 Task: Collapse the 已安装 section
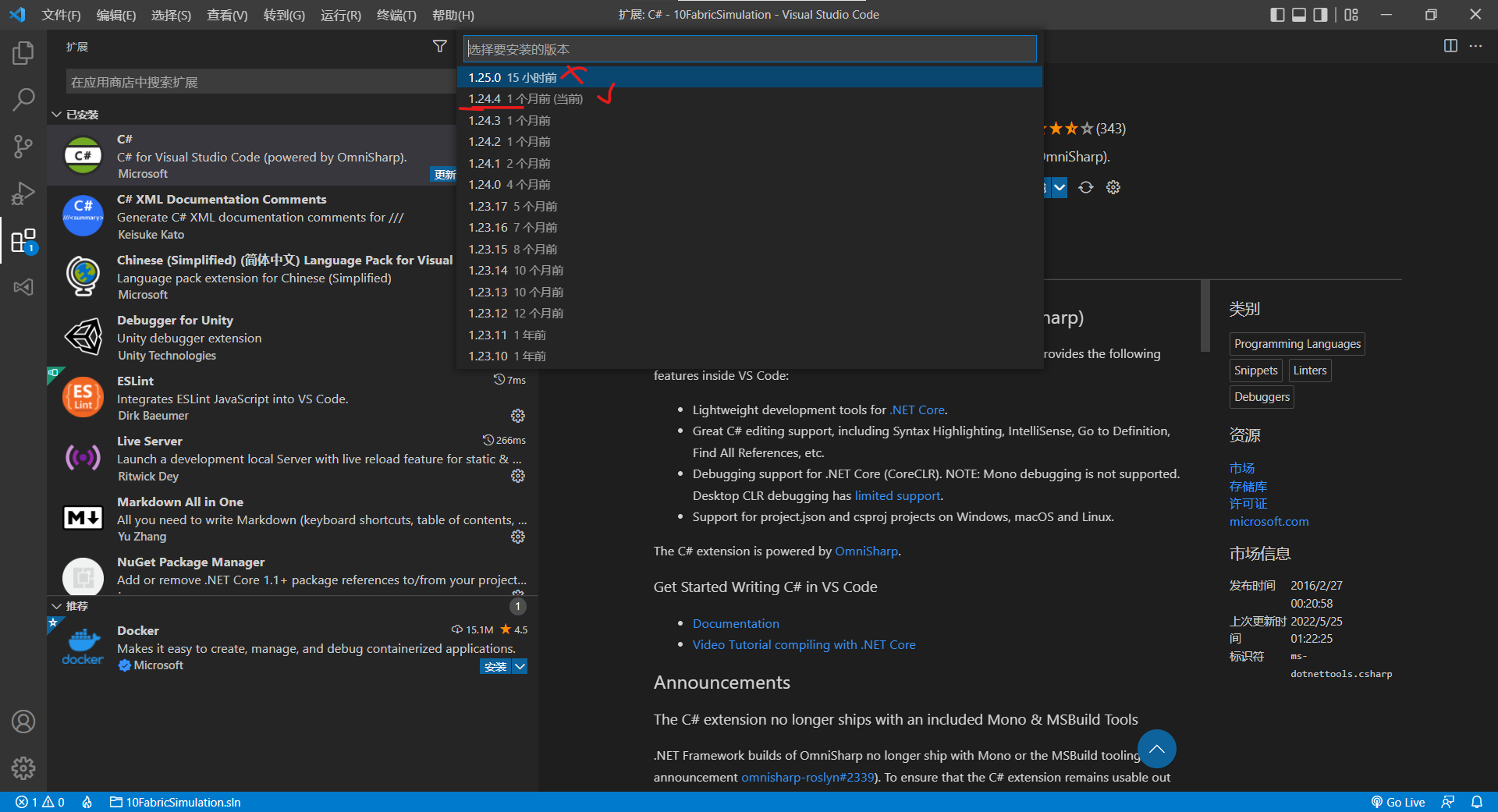point(57,115)
